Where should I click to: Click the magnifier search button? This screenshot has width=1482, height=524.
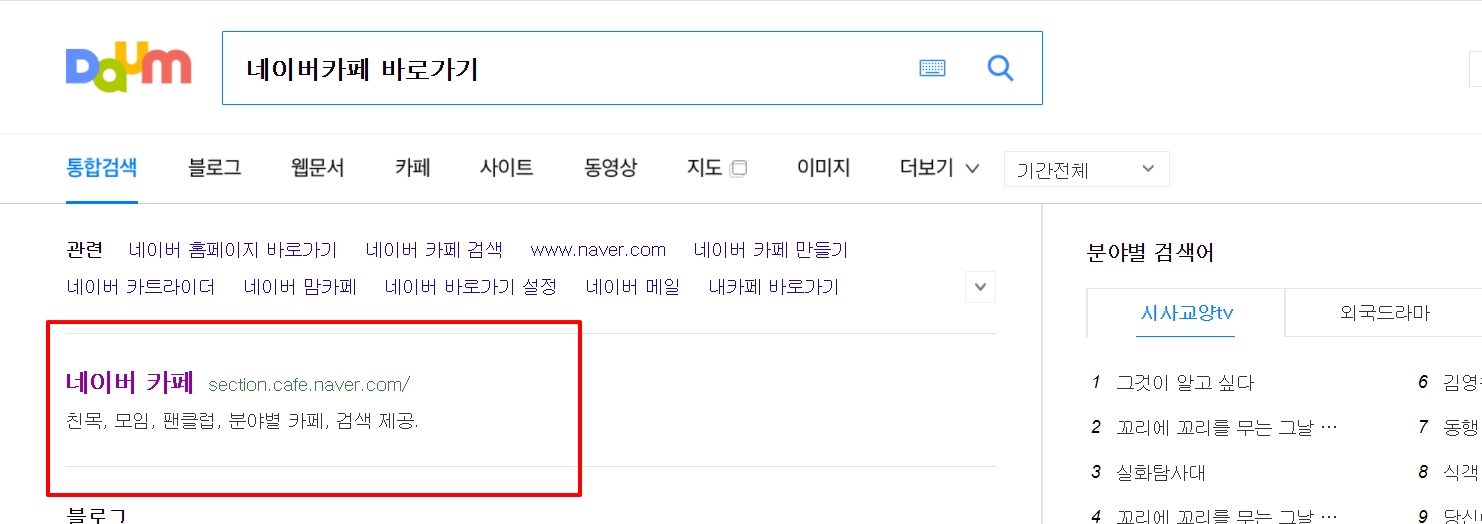click(1000, 68)
